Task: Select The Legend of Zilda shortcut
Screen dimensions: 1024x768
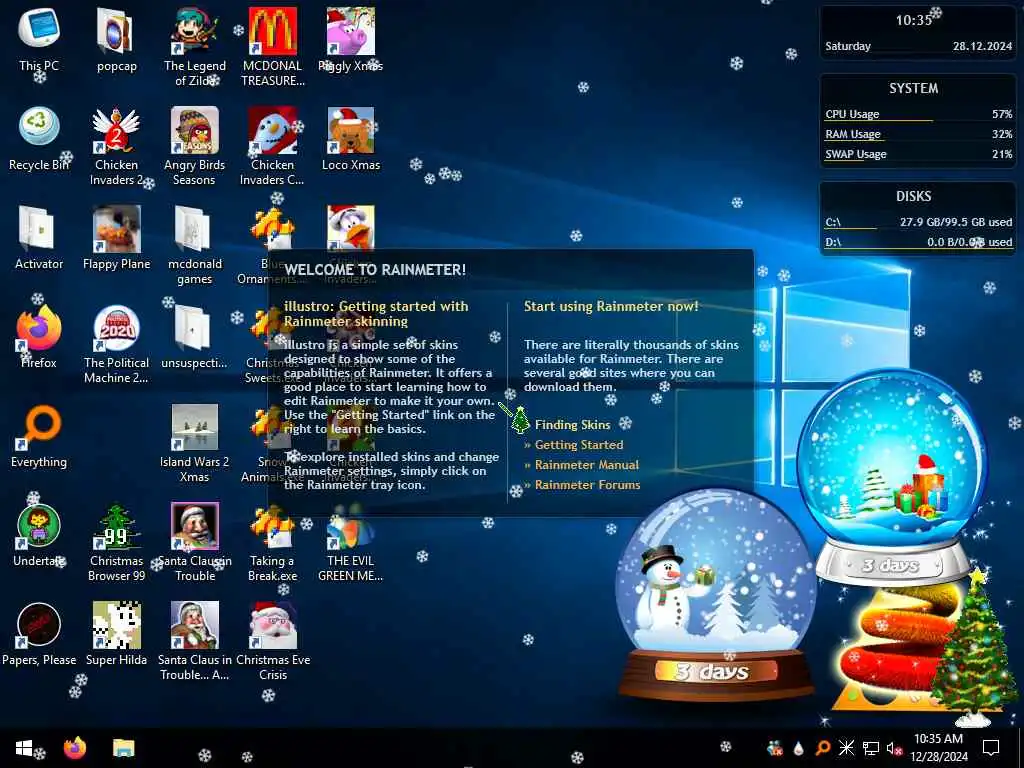Action: (x=195, y=46)
